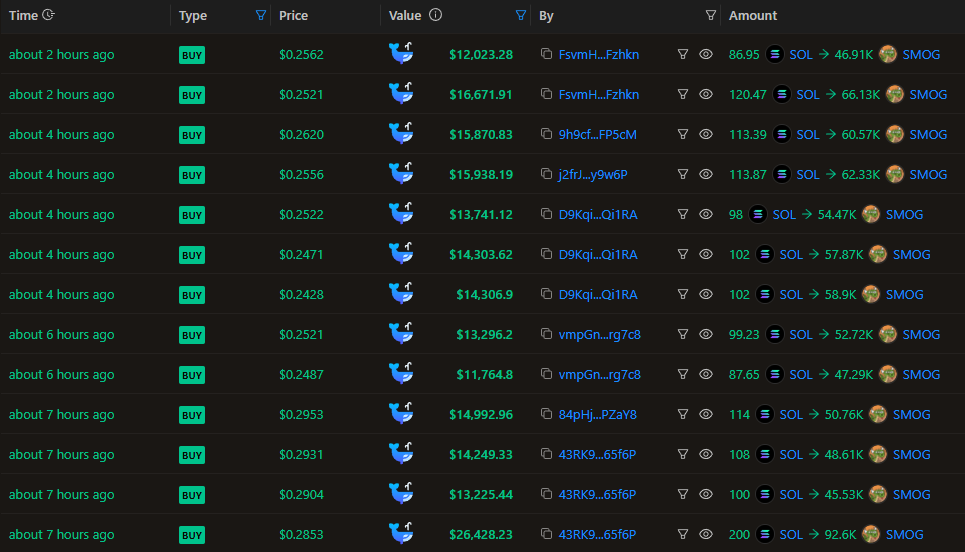Image resolution: width=965 pixels, height=552 pixels.
Task: Open vmpGn...rg7c8 wallet in $11,764.8 row
Action: click(x=599, y=375)
